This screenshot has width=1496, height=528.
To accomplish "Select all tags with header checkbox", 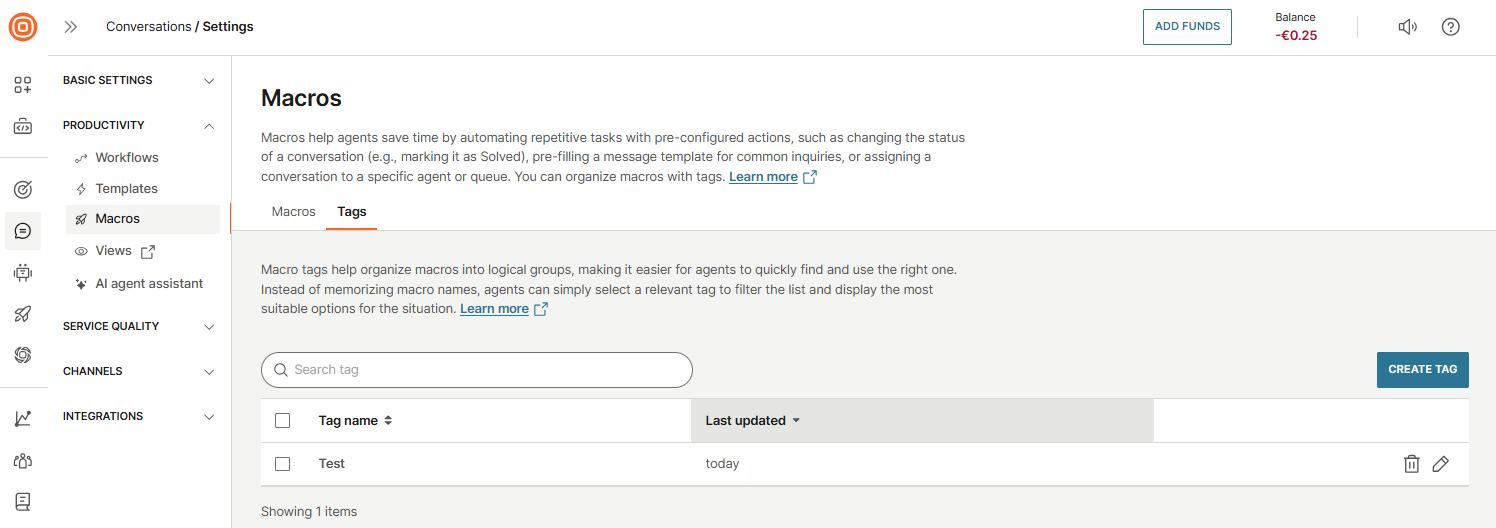I will [282, 421].
